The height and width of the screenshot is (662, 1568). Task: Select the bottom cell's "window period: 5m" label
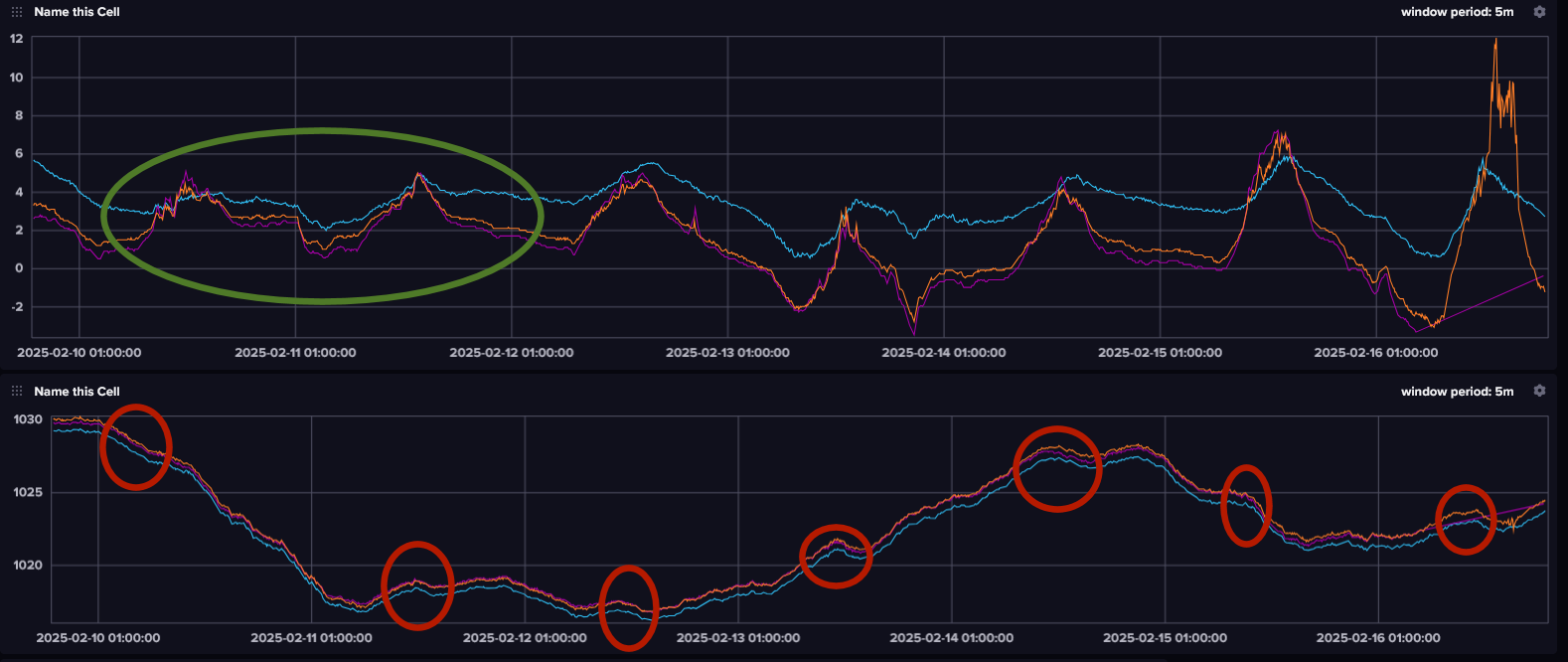coord(1457,392)
